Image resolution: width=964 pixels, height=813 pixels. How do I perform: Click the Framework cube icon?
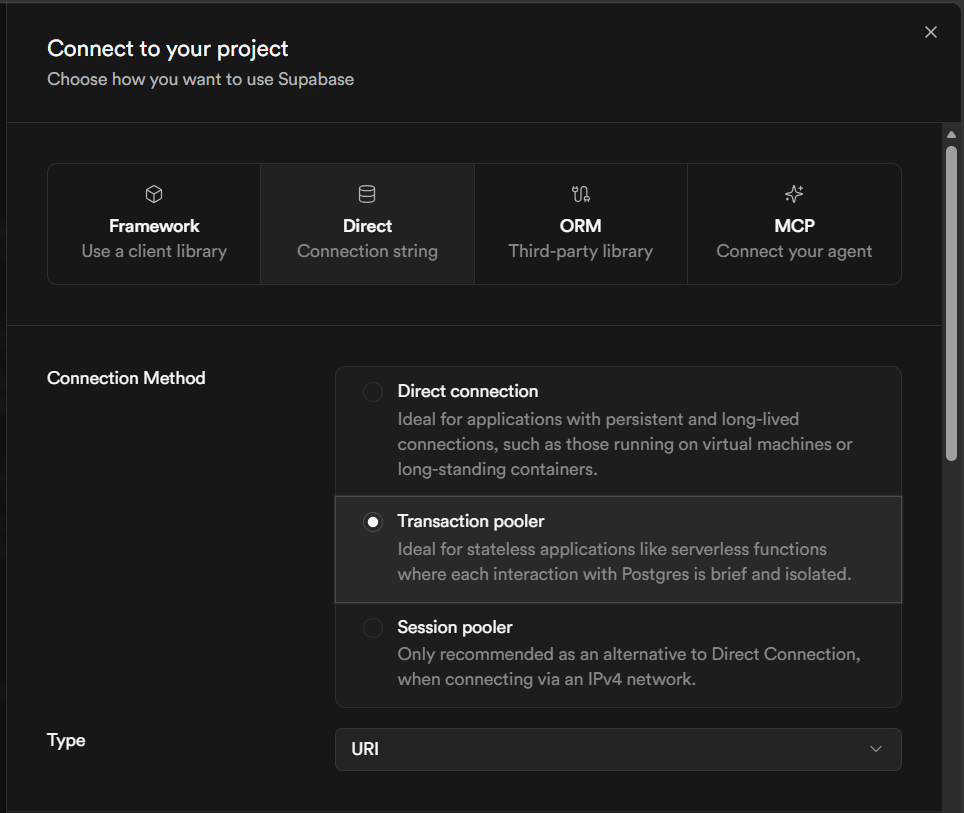click(x=154, y=194)
